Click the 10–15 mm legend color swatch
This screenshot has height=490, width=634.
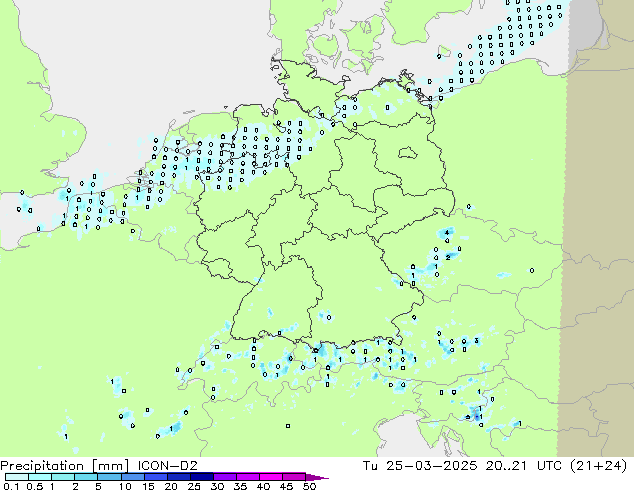point(132,477)
